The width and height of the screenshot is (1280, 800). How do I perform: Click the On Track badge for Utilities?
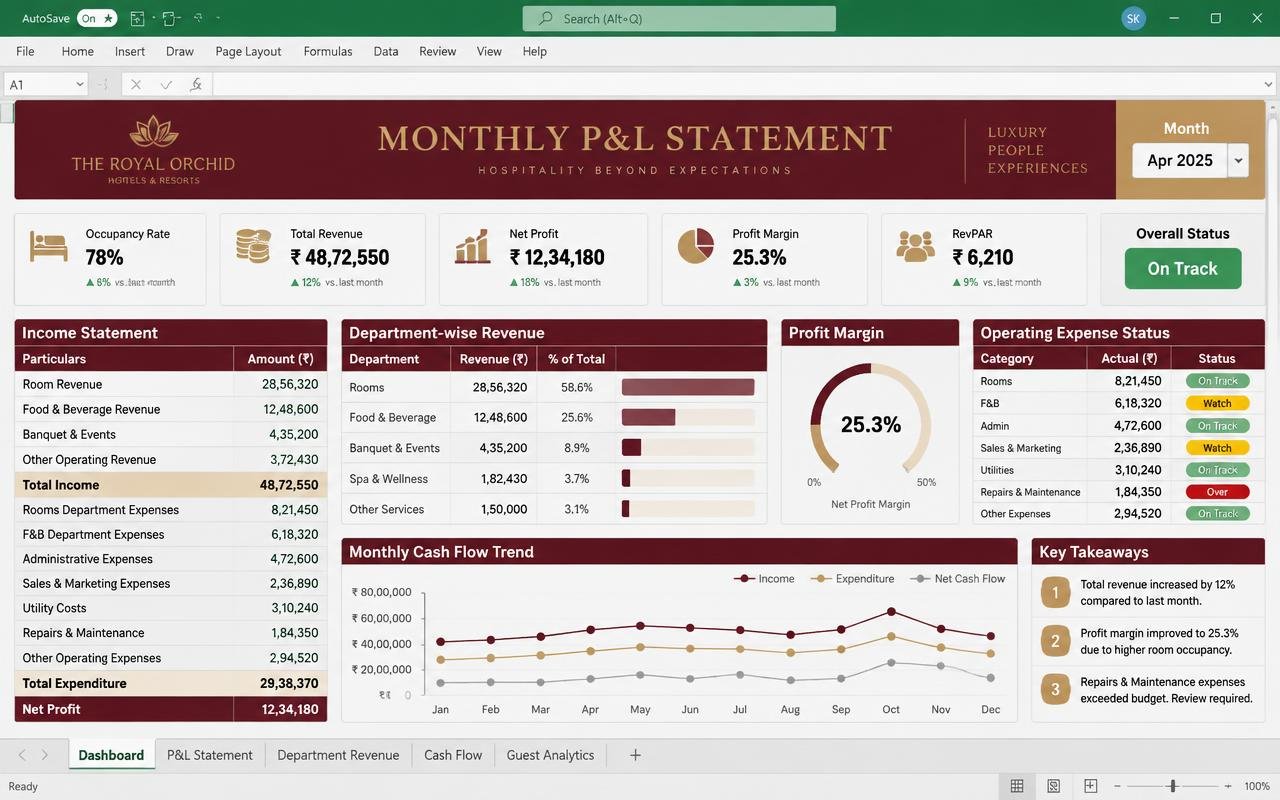pos(1217,470)
